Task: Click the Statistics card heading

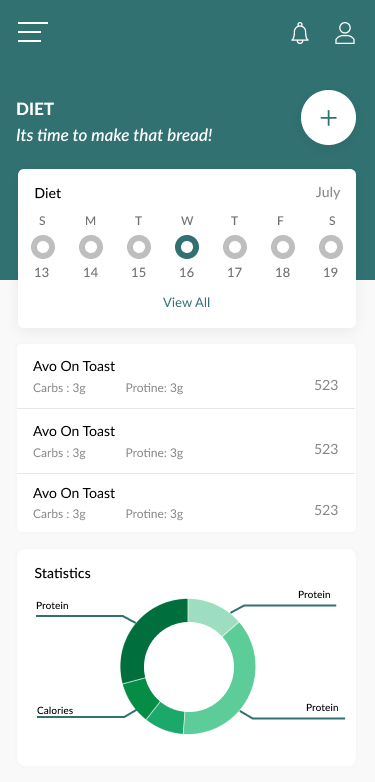Action: point(62,573)
